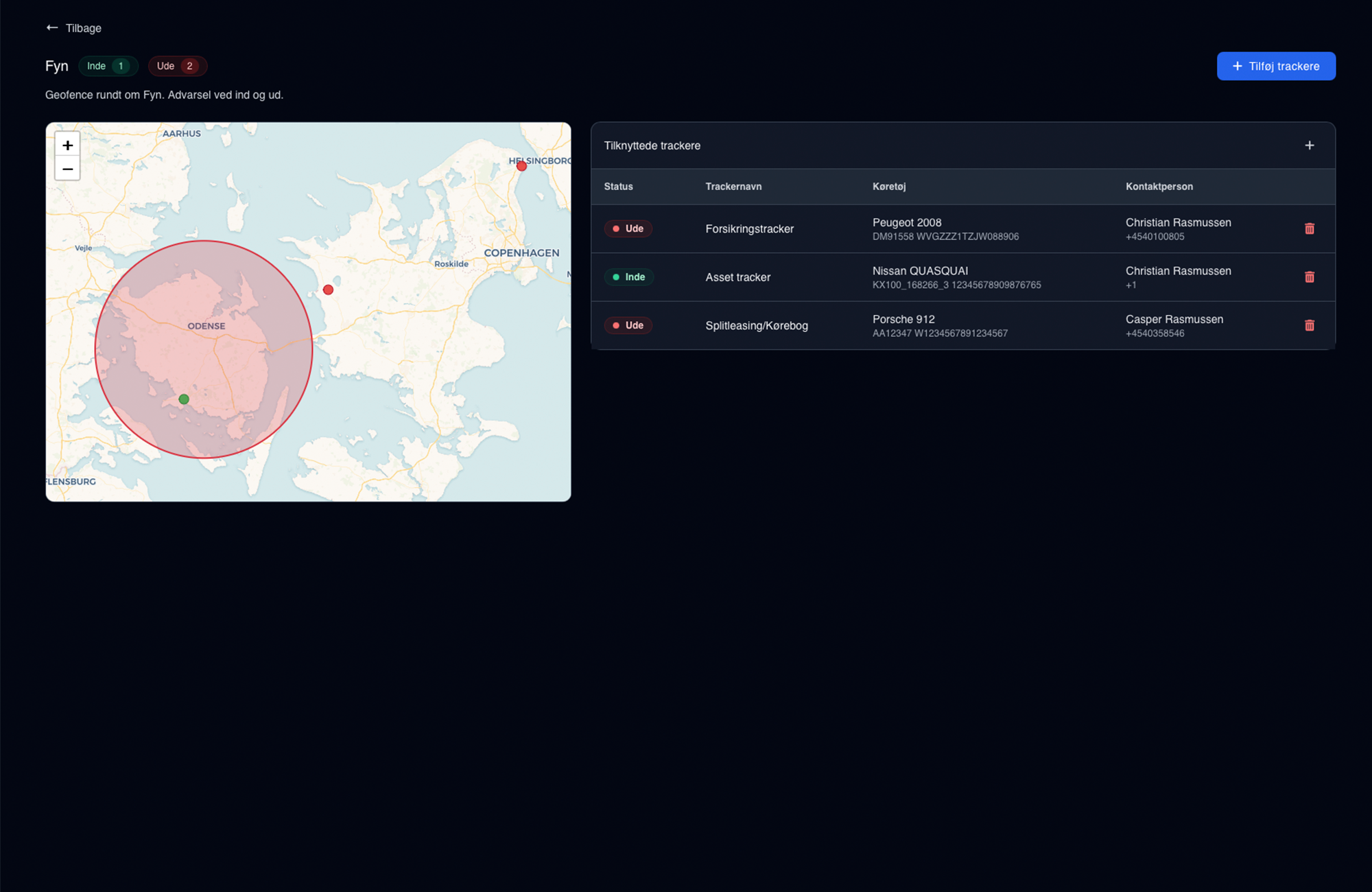Click the Trackernavn column header
Image resolution: width=1372 pixels, height=892 pixels.
733,187
